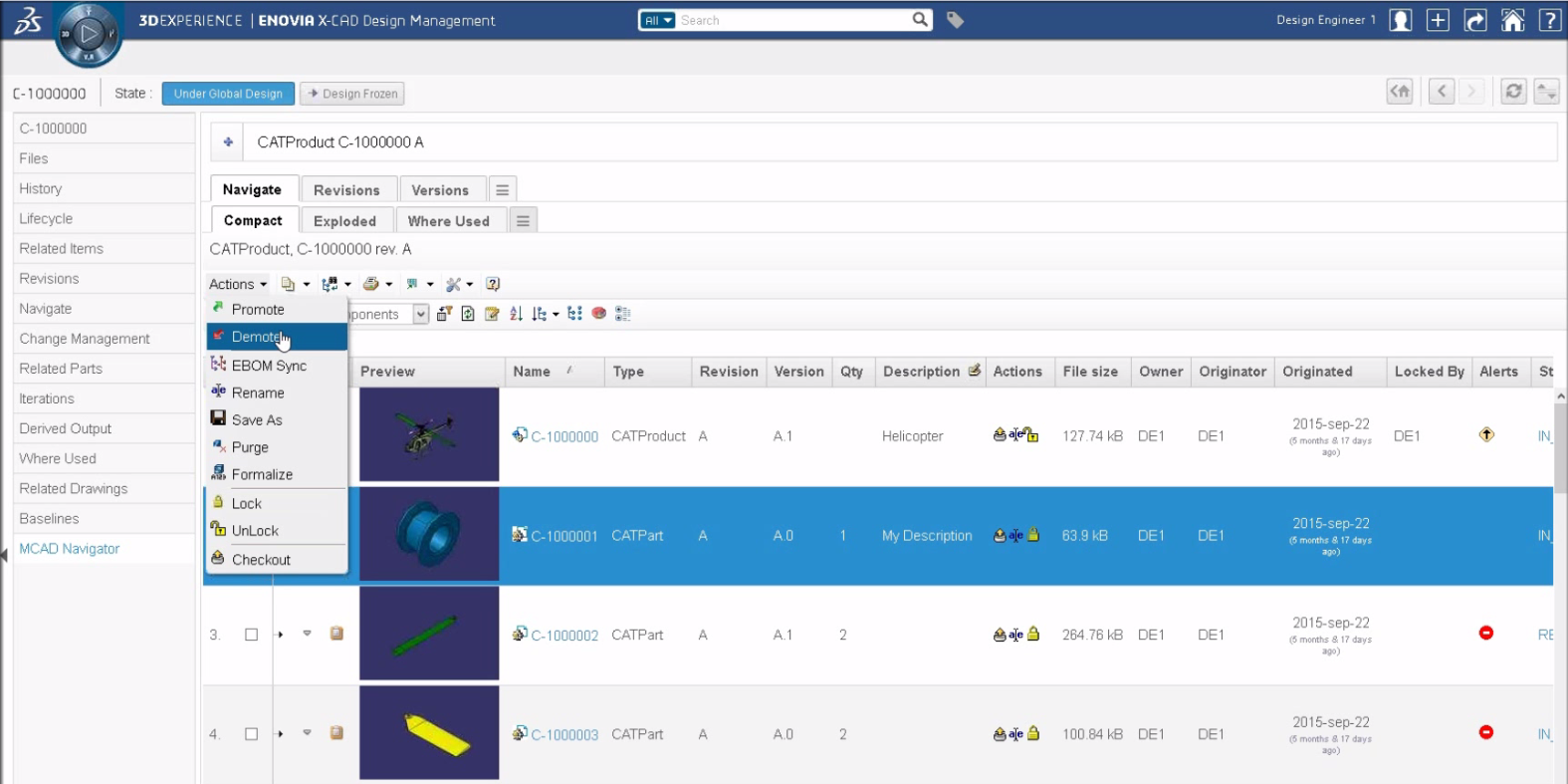The height and width of the screenshot is (784, 1568).
Task: Click the tag icon beside search
Action: pyautogui.click(x=955, y=20)
